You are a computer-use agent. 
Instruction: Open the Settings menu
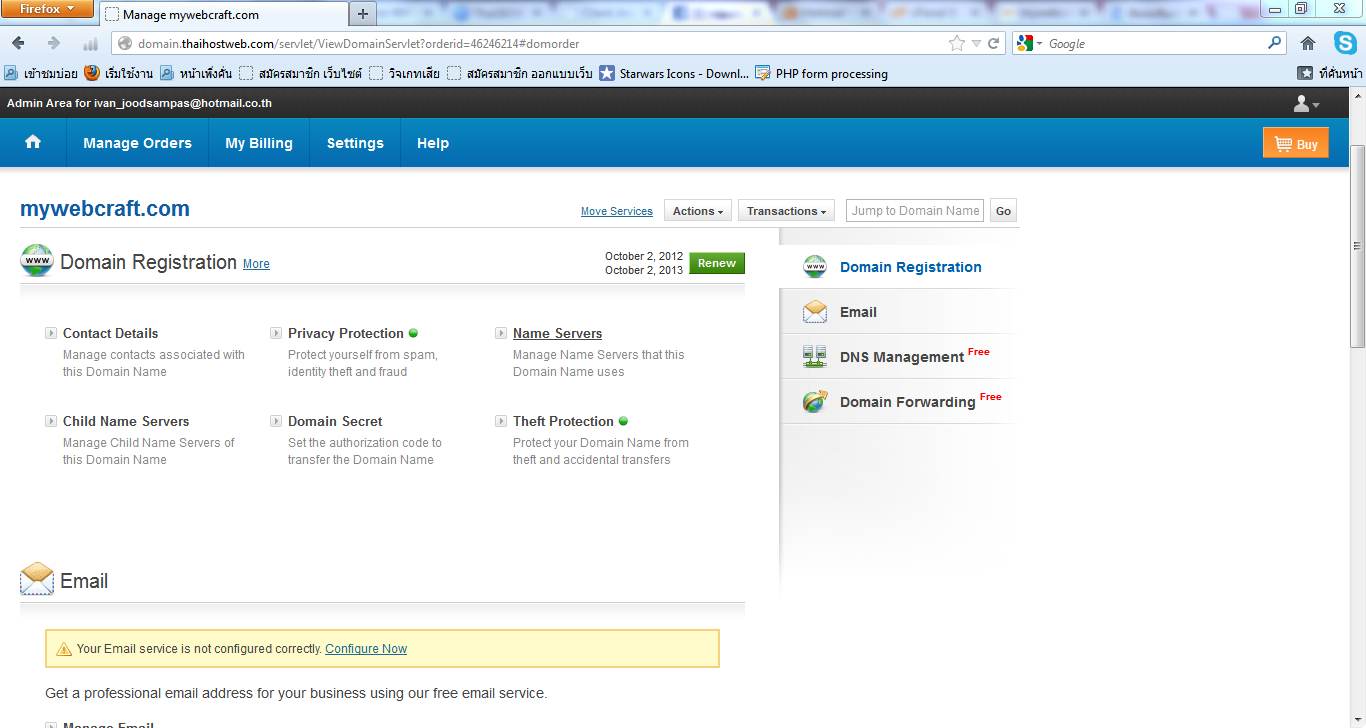(x=355, y=143)
